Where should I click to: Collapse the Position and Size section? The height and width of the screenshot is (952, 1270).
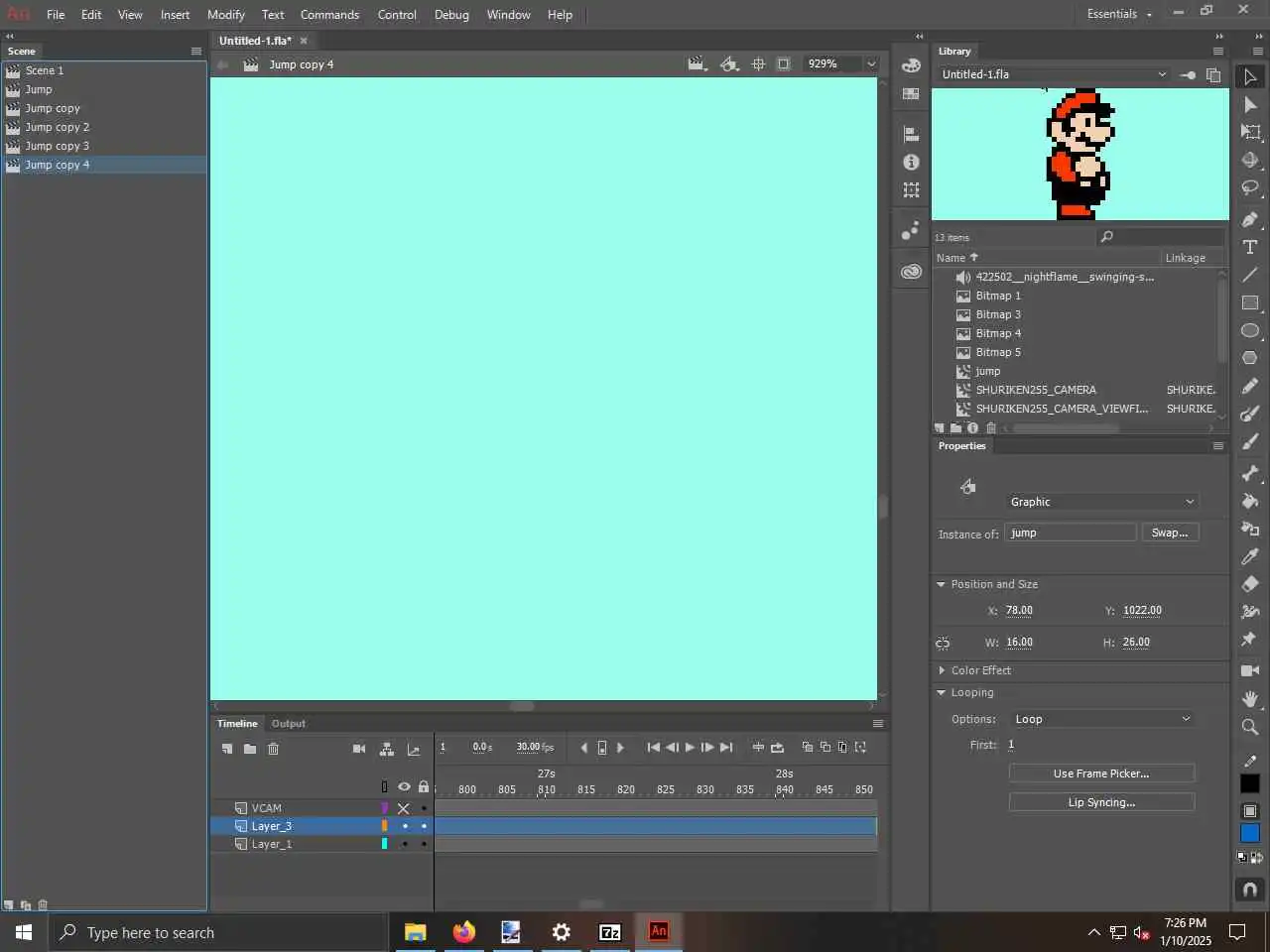point(941,584)
